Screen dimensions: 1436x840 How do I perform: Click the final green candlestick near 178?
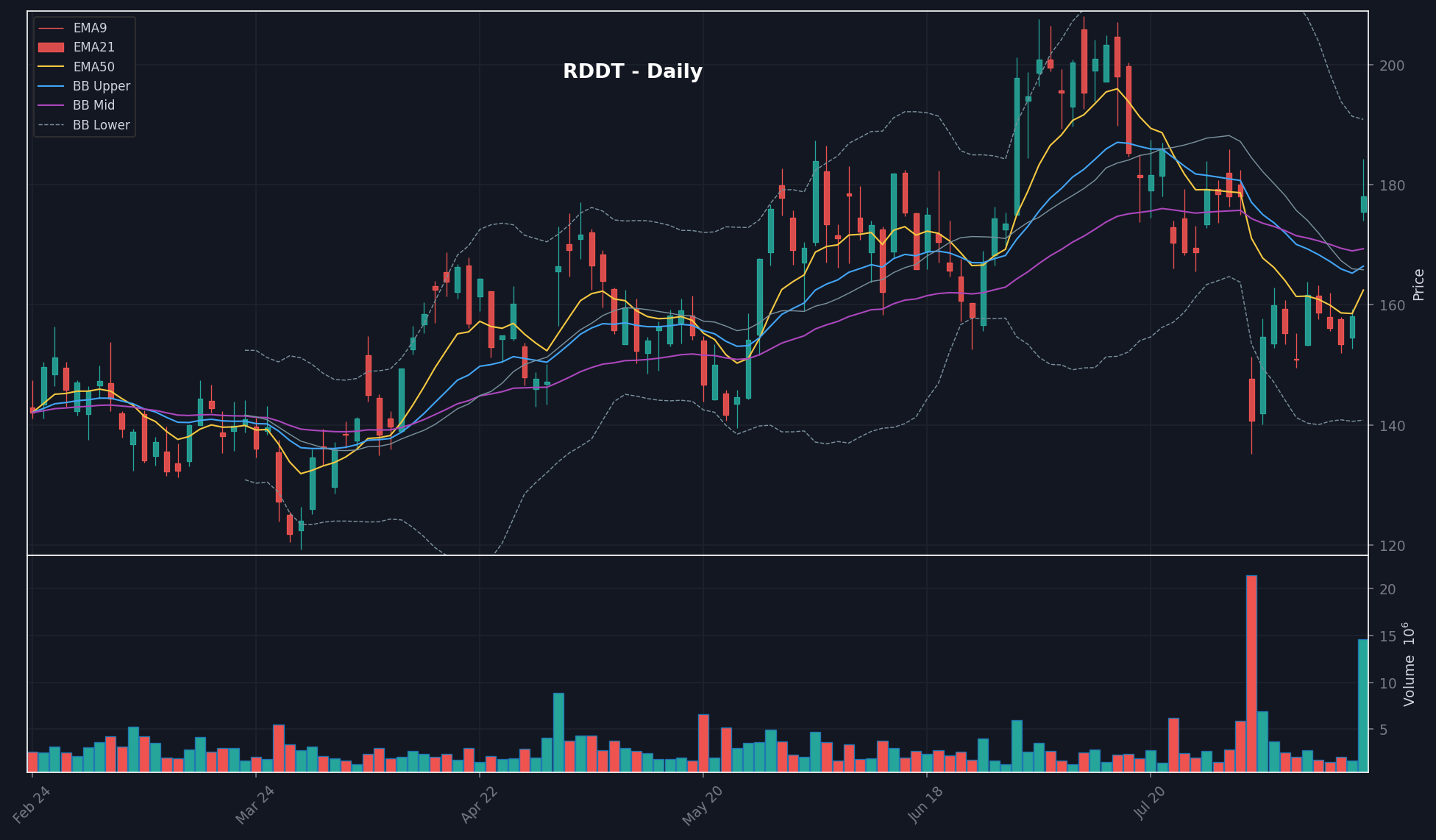(1363, 204)
